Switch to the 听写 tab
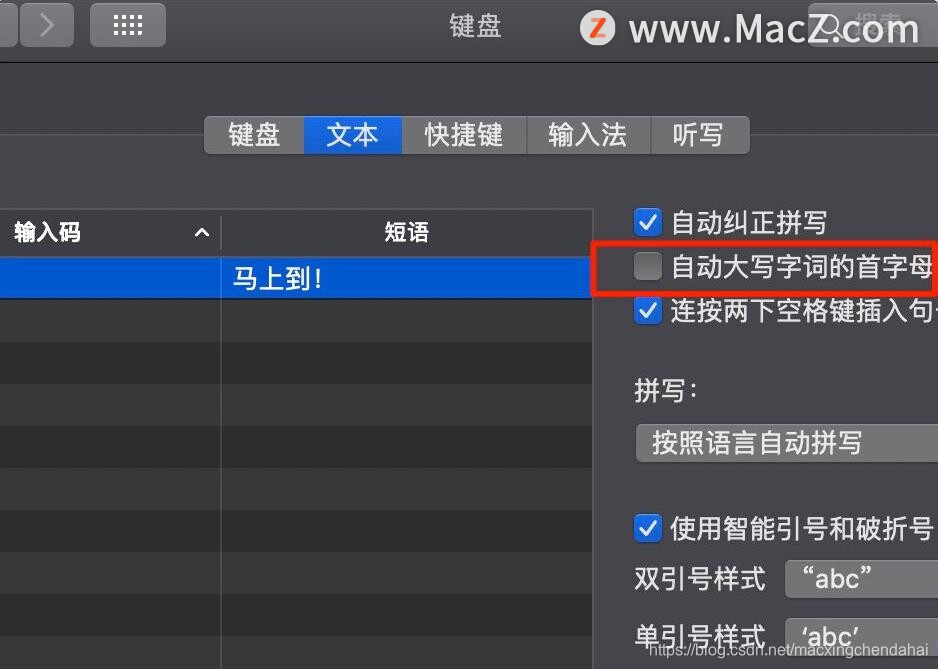 pos(699,135)
